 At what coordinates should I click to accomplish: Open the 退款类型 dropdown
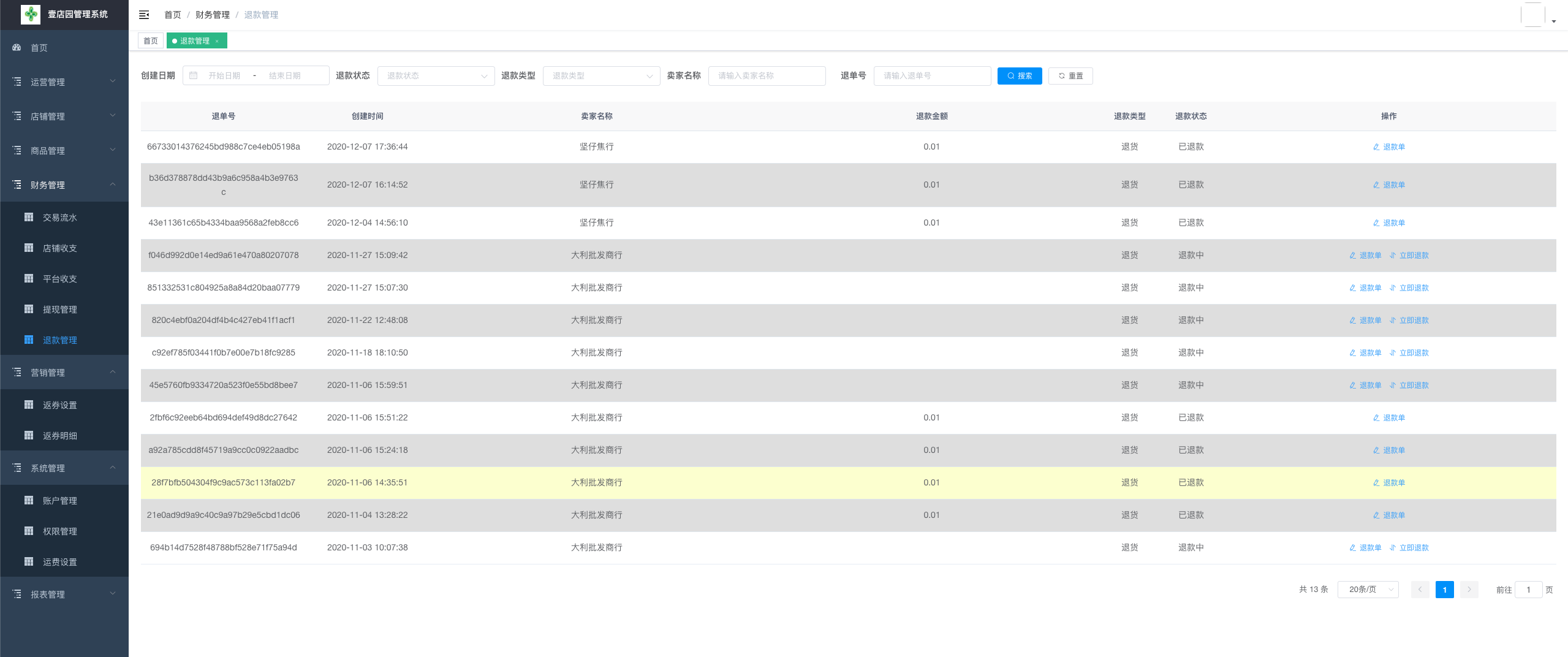(602, 76)
